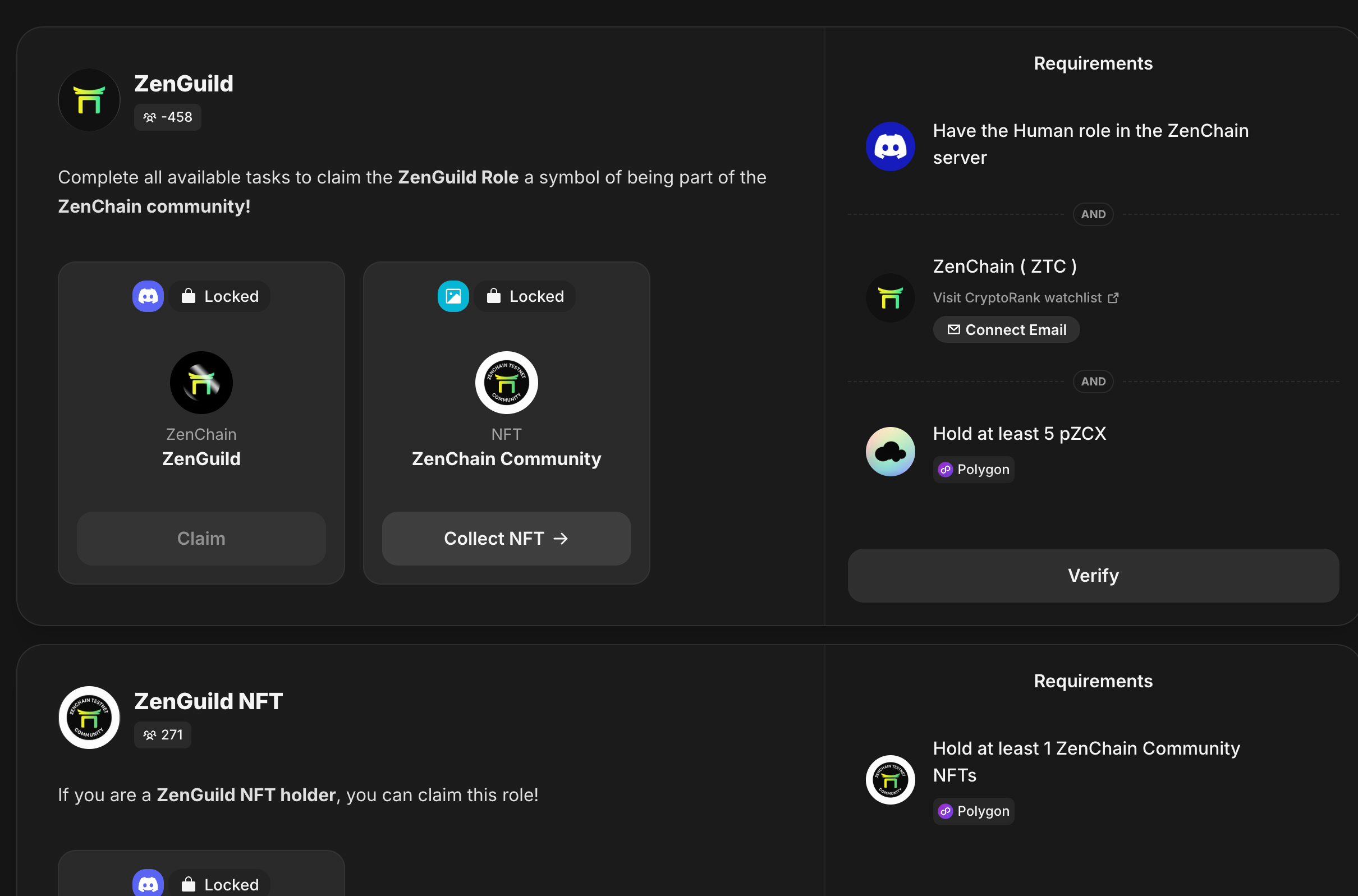This screenshot has width=1358, height=896.
Task: Click the 271 members count badge
Action: (163, 735)
